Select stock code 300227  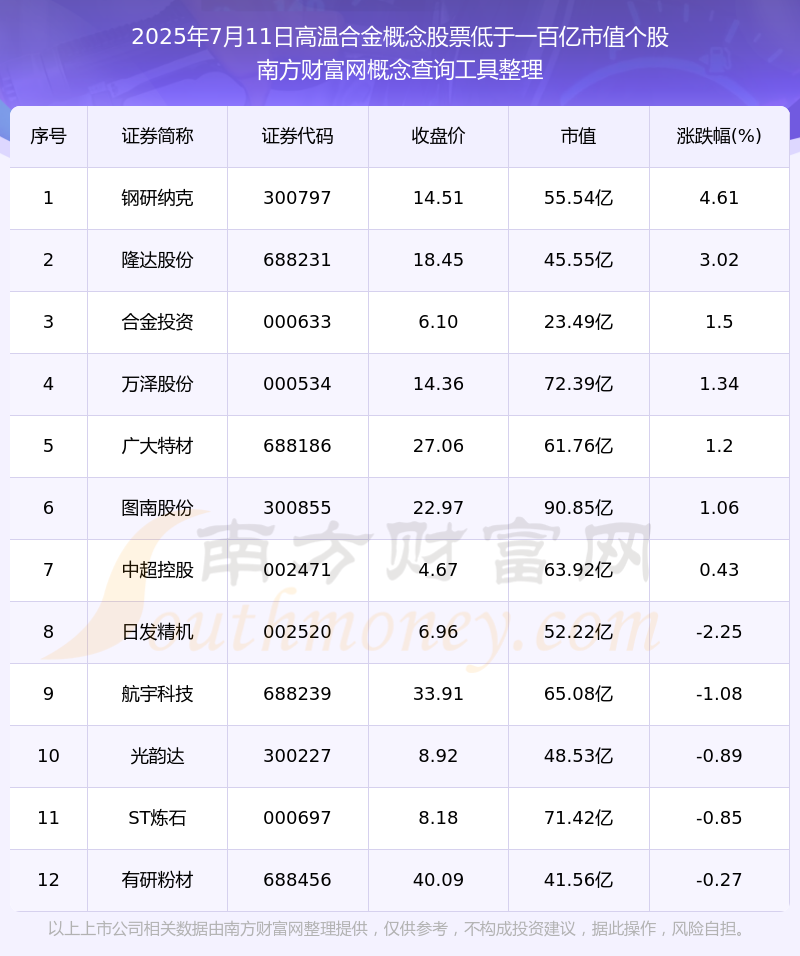[298, 756]
